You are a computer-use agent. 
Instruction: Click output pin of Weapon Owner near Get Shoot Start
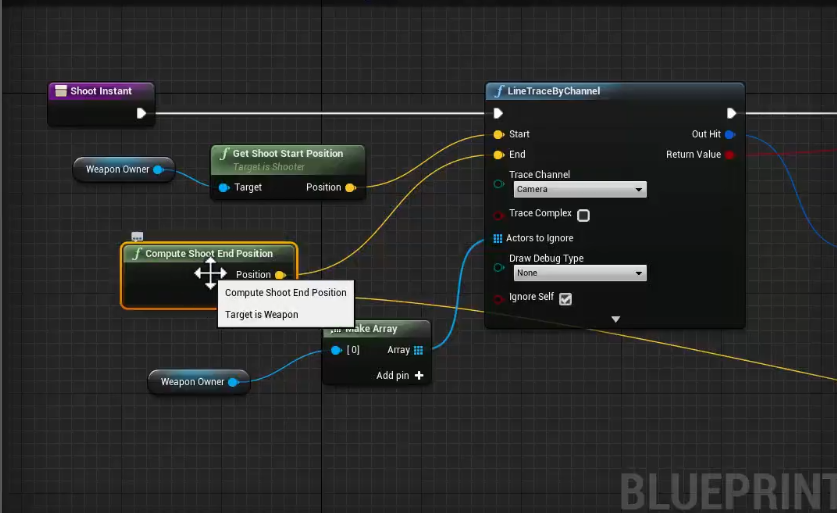coord(158,170)
